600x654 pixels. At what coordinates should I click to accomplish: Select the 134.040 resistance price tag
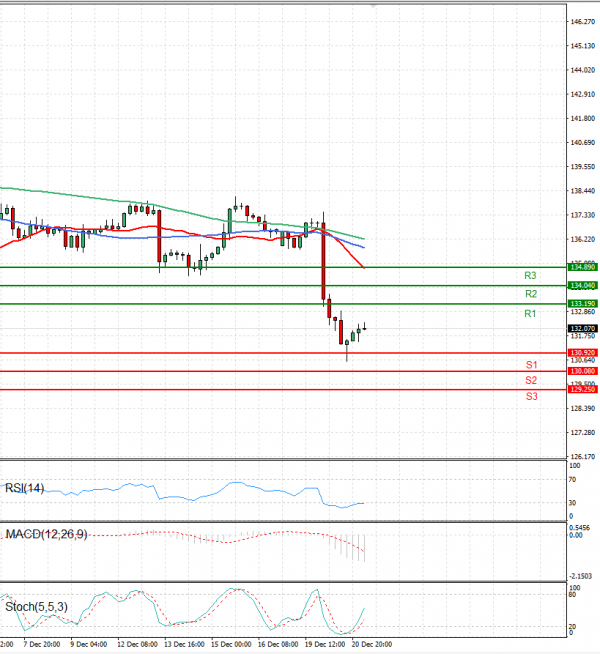coord(582,286)
